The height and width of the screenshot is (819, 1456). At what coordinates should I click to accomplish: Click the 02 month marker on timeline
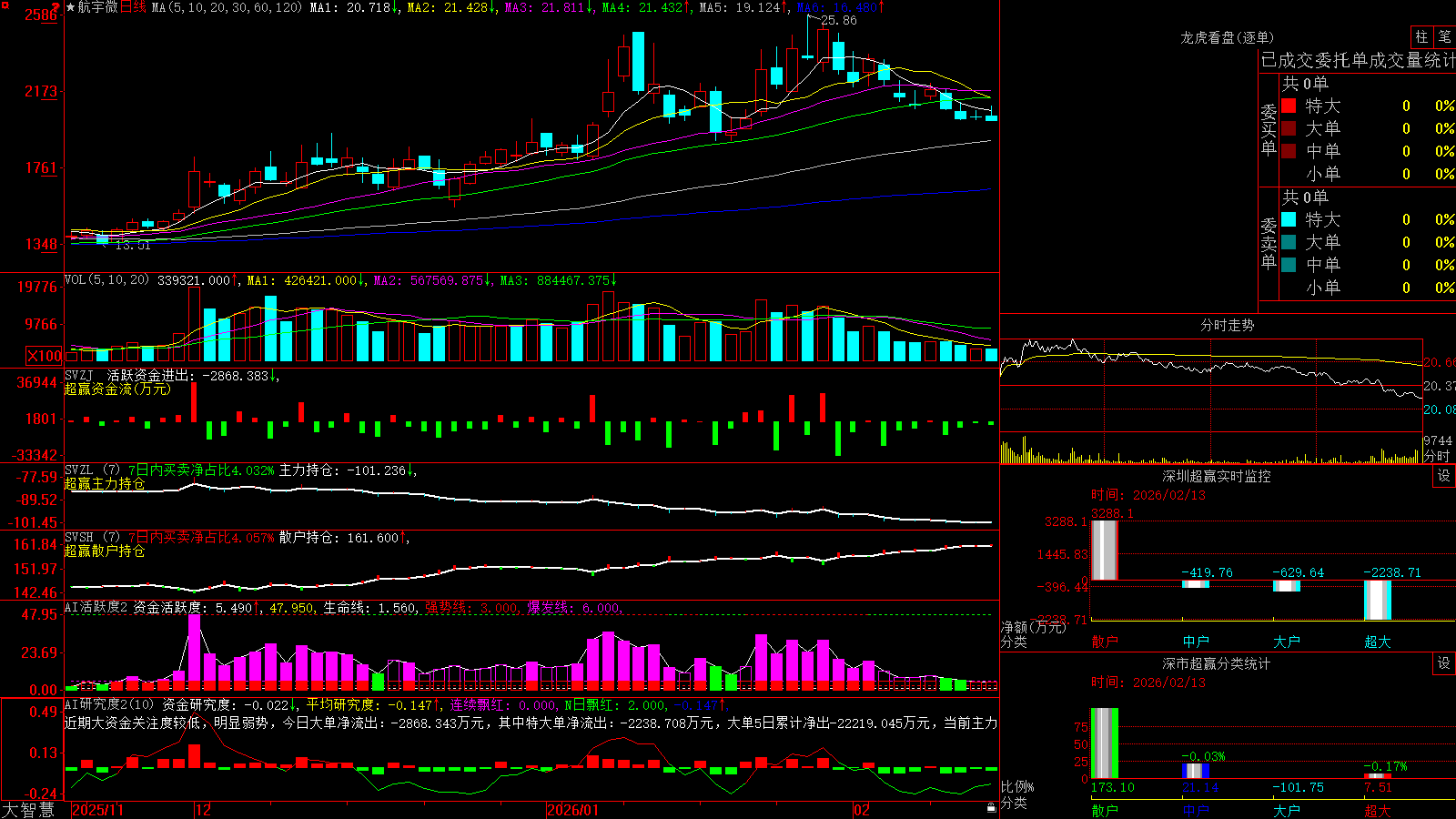pos(862,810)
